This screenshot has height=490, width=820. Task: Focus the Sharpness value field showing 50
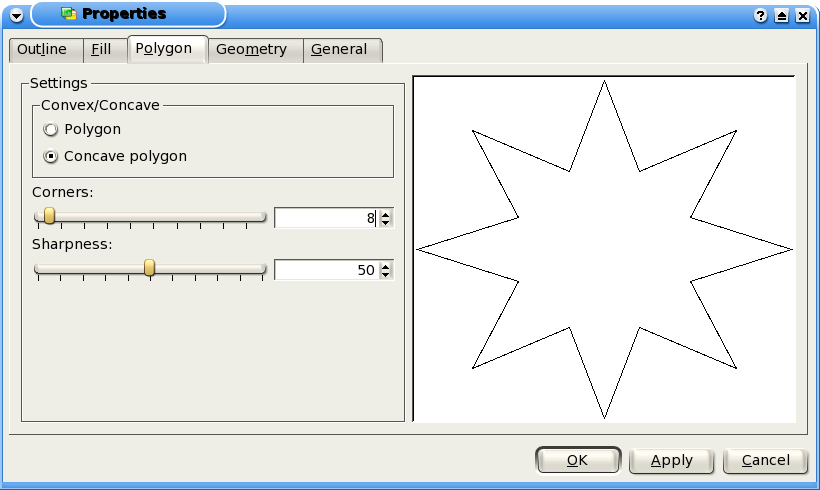(325, 270)
